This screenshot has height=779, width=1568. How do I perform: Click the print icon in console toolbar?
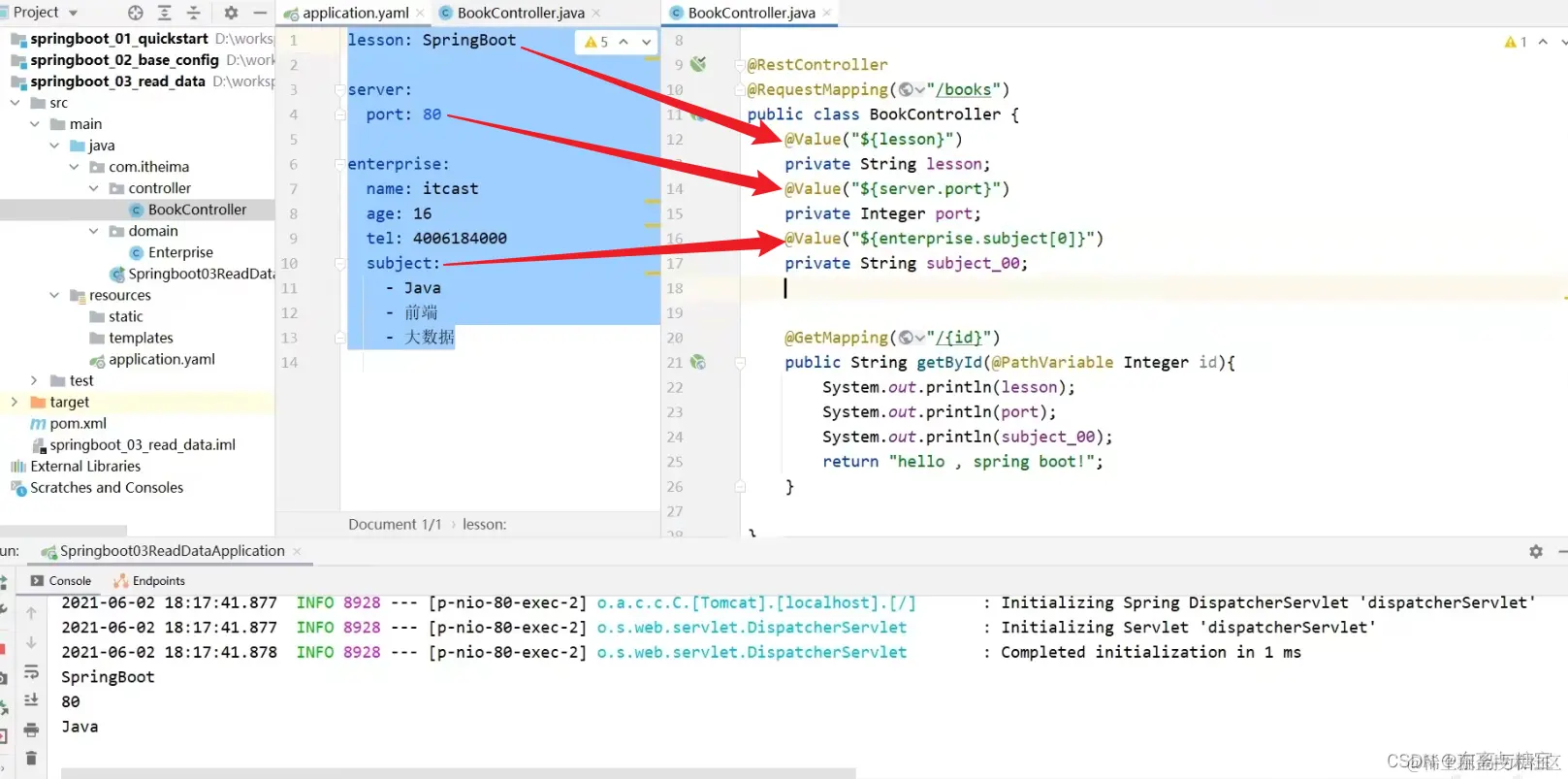[31, 729]
